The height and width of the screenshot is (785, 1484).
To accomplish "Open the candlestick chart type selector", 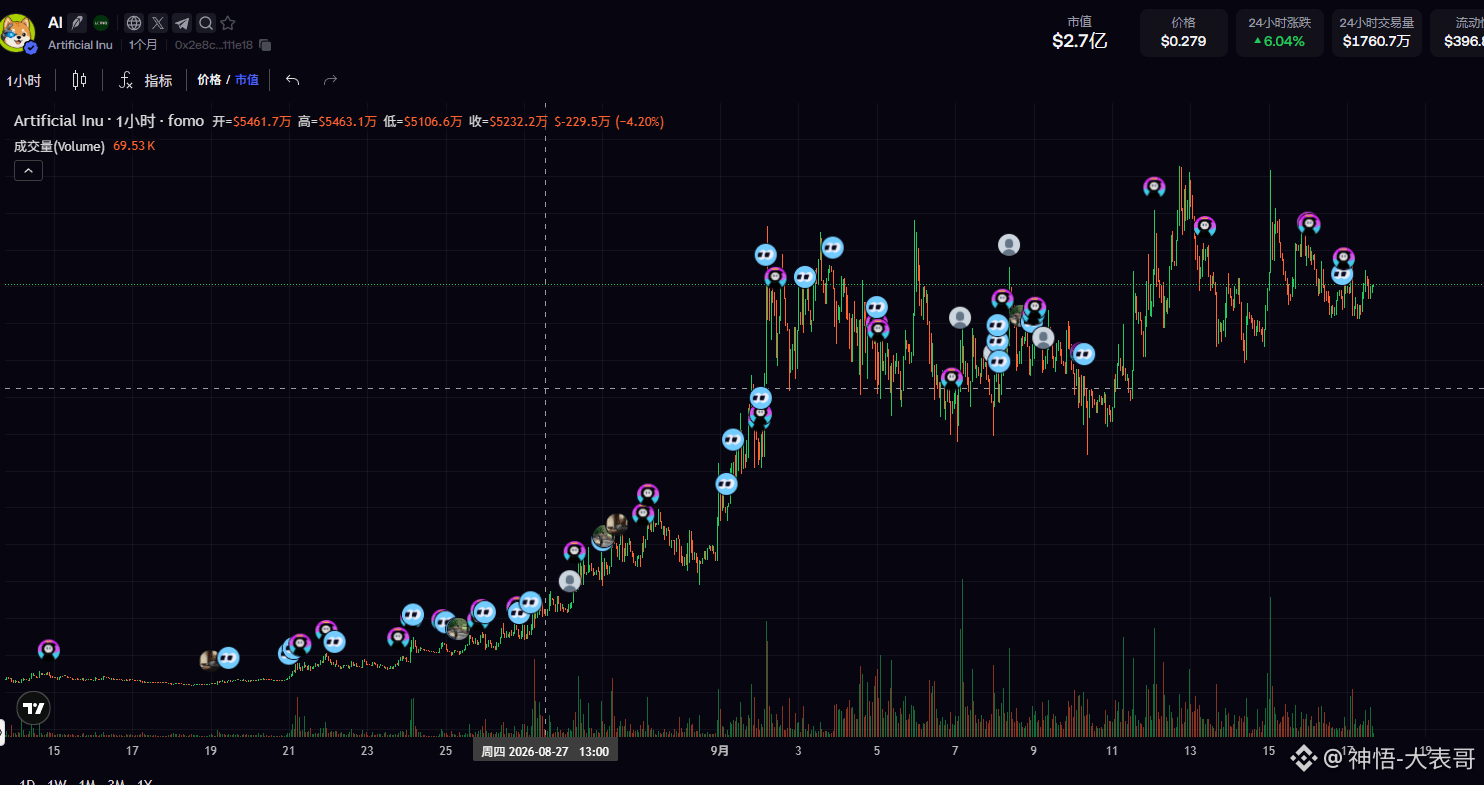I will point(79,80).
